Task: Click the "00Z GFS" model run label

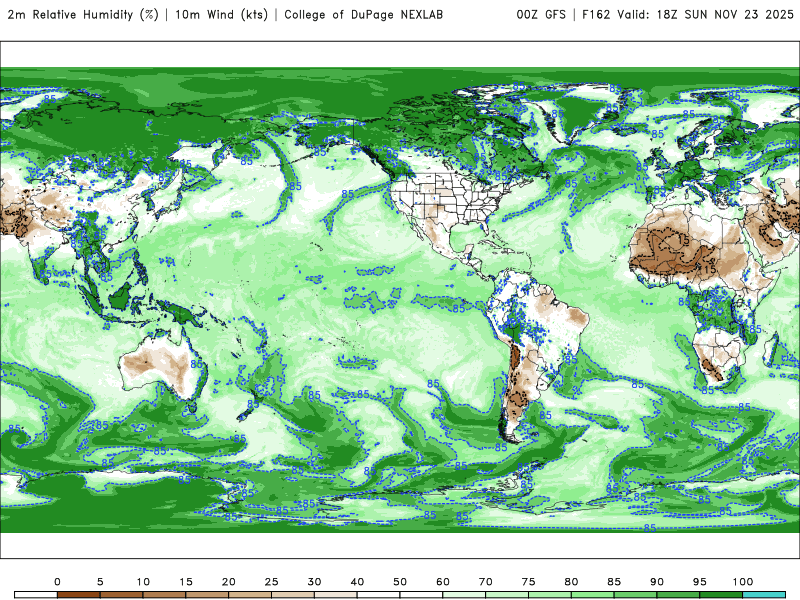Action: pos(541,14)
